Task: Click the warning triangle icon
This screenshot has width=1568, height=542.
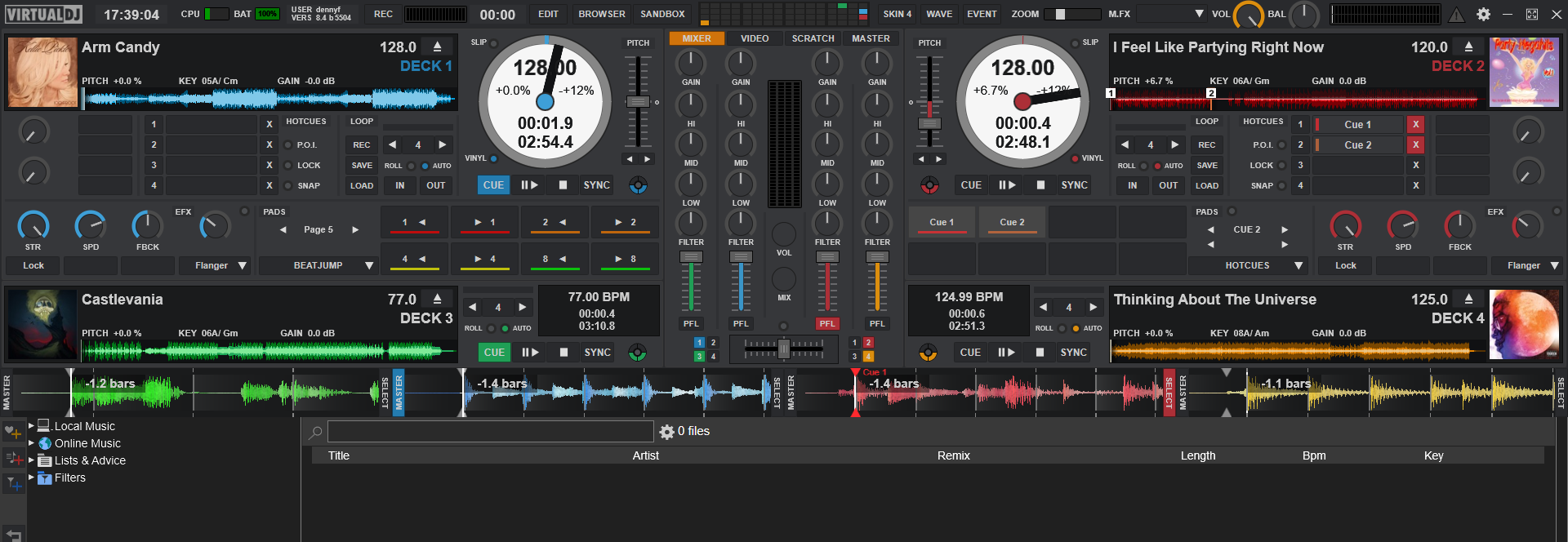Action: coord(1457,14)
